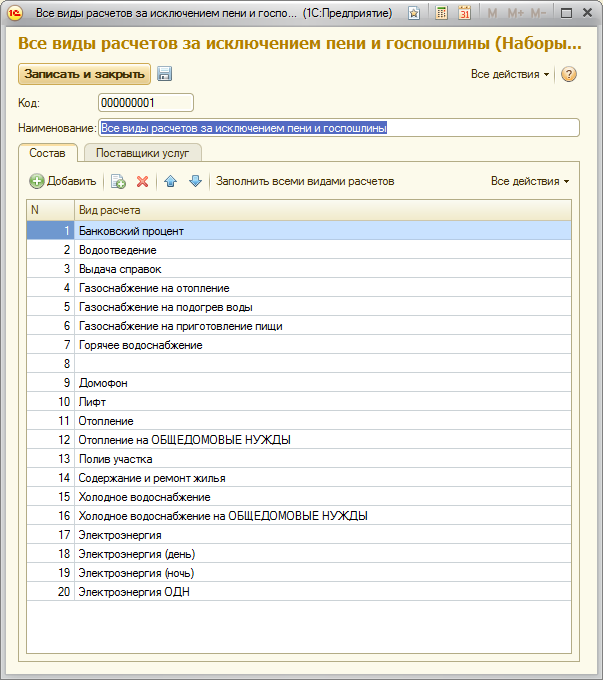Open the calendar icon in title bar
Screen dimensions: 603x680
point(465,13)
